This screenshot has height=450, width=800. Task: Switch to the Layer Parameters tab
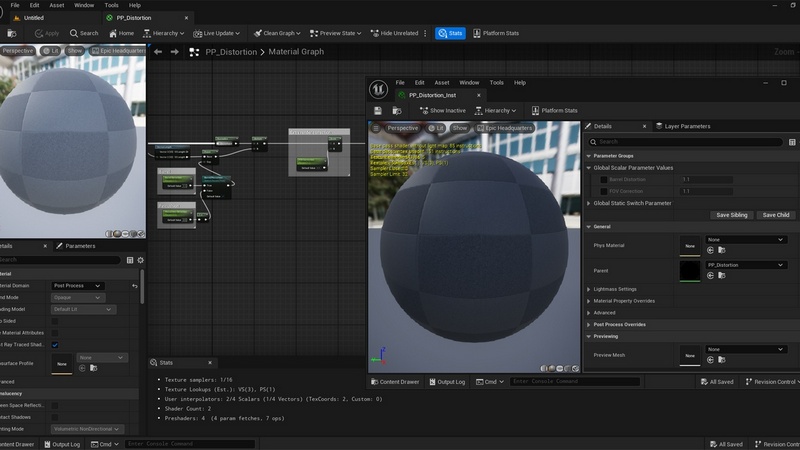coord(687,126)
